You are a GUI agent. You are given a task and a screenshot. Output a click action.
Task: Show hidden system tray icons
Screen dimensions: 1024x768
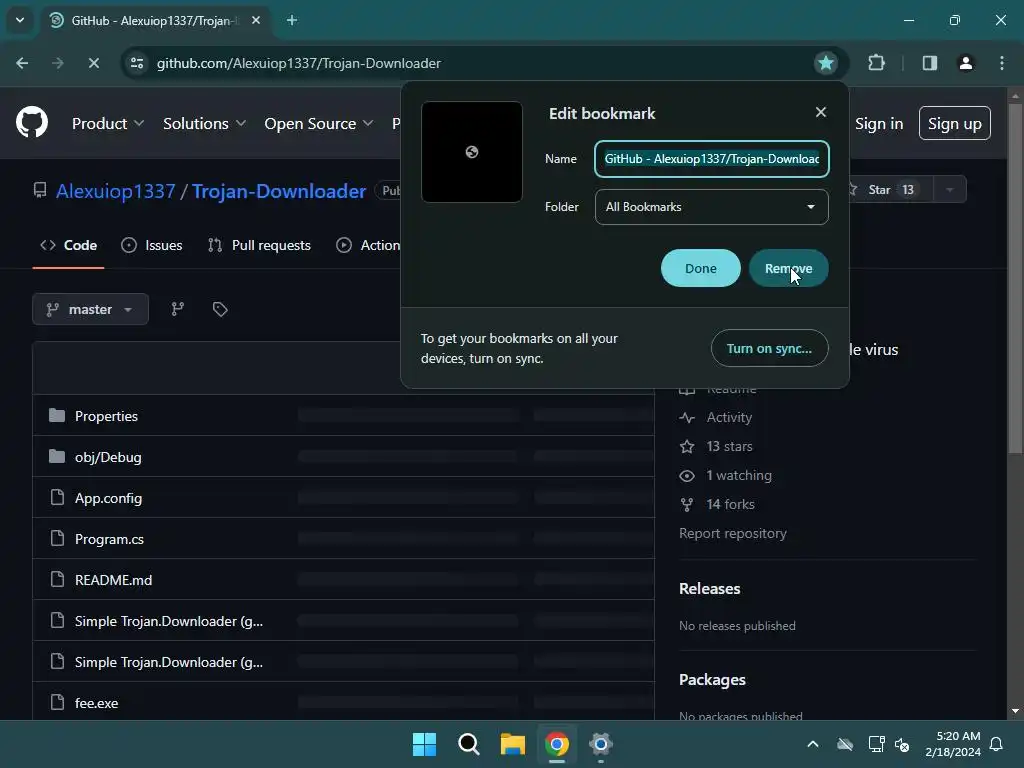point(812,744)
